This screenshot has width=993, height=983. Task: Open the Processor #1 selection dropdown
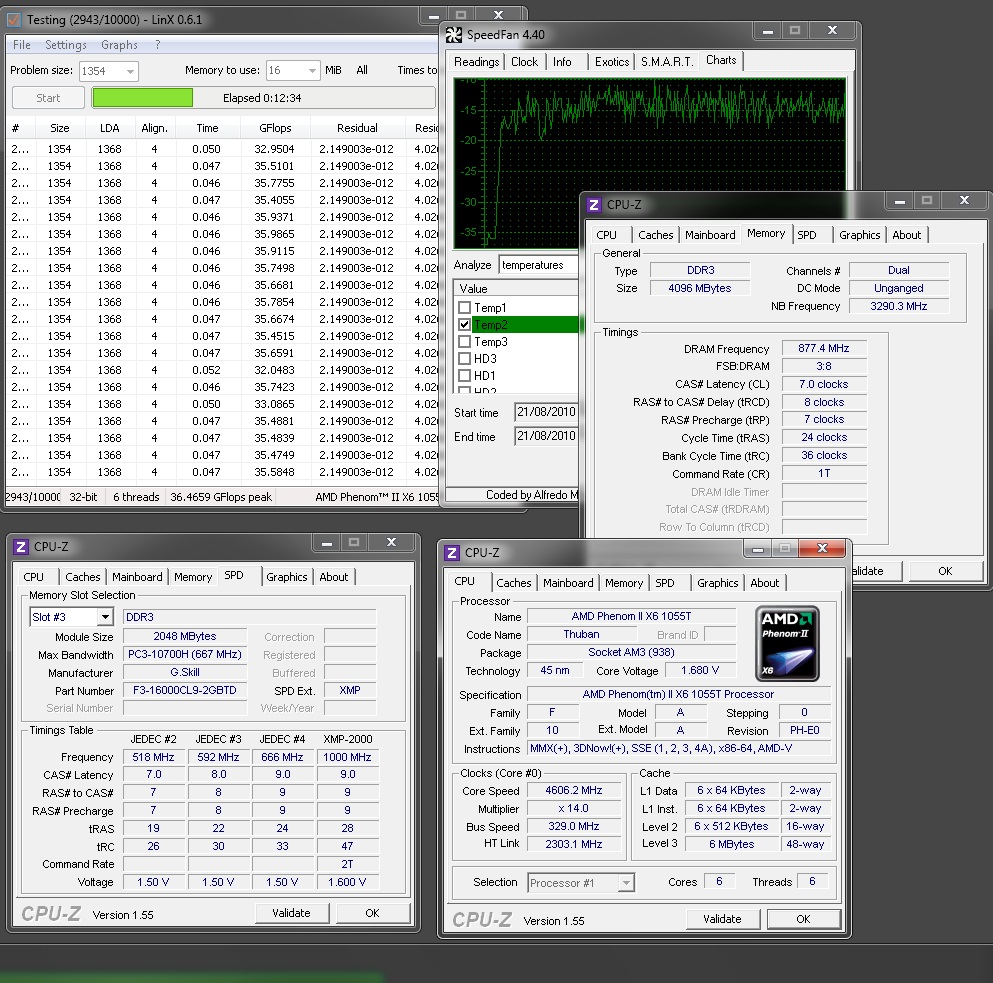pos(626,882)
